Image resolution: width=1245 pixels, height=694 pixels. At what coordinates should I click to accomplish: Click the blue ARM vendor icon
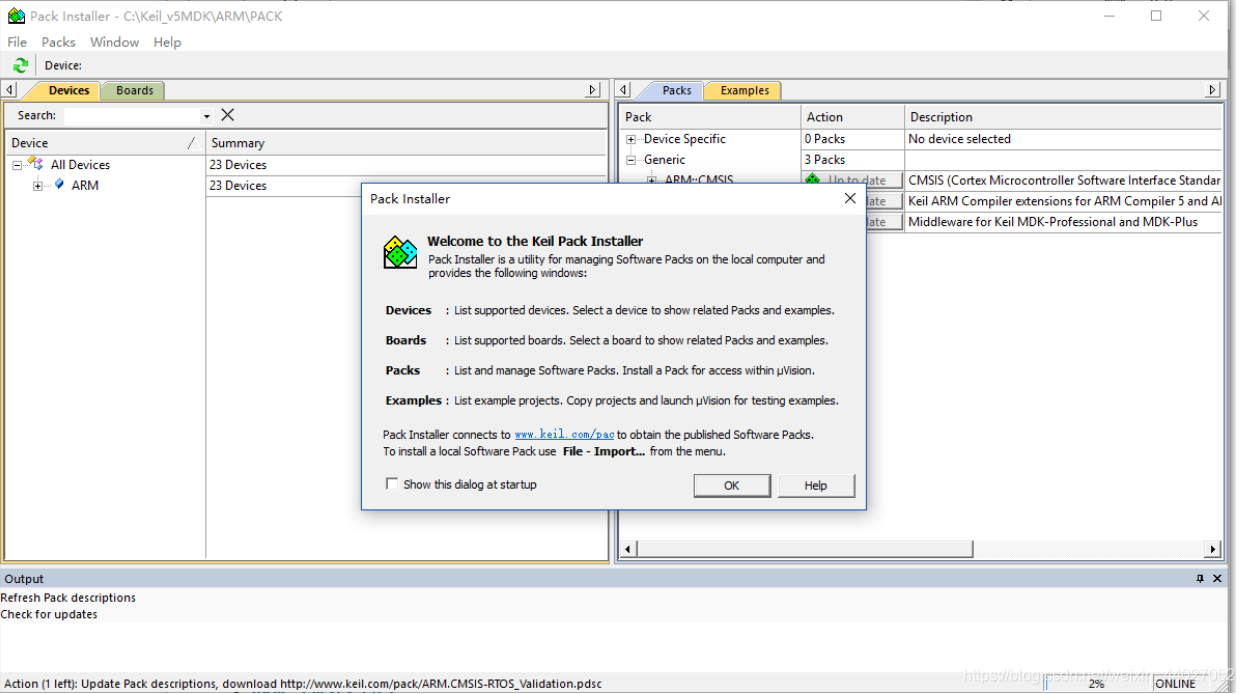(x=59, y=185)
